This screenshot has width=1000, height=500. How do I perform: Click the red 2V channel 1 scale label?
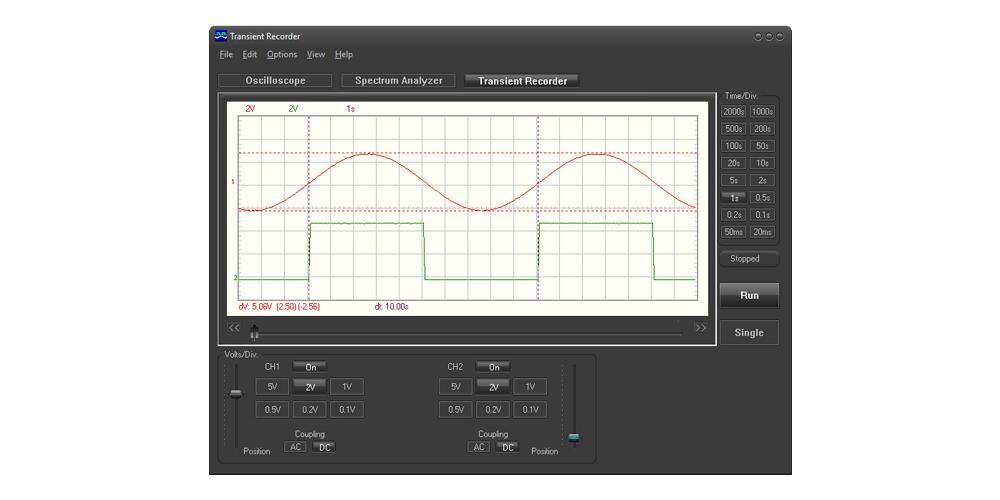[x=250, y=109]
